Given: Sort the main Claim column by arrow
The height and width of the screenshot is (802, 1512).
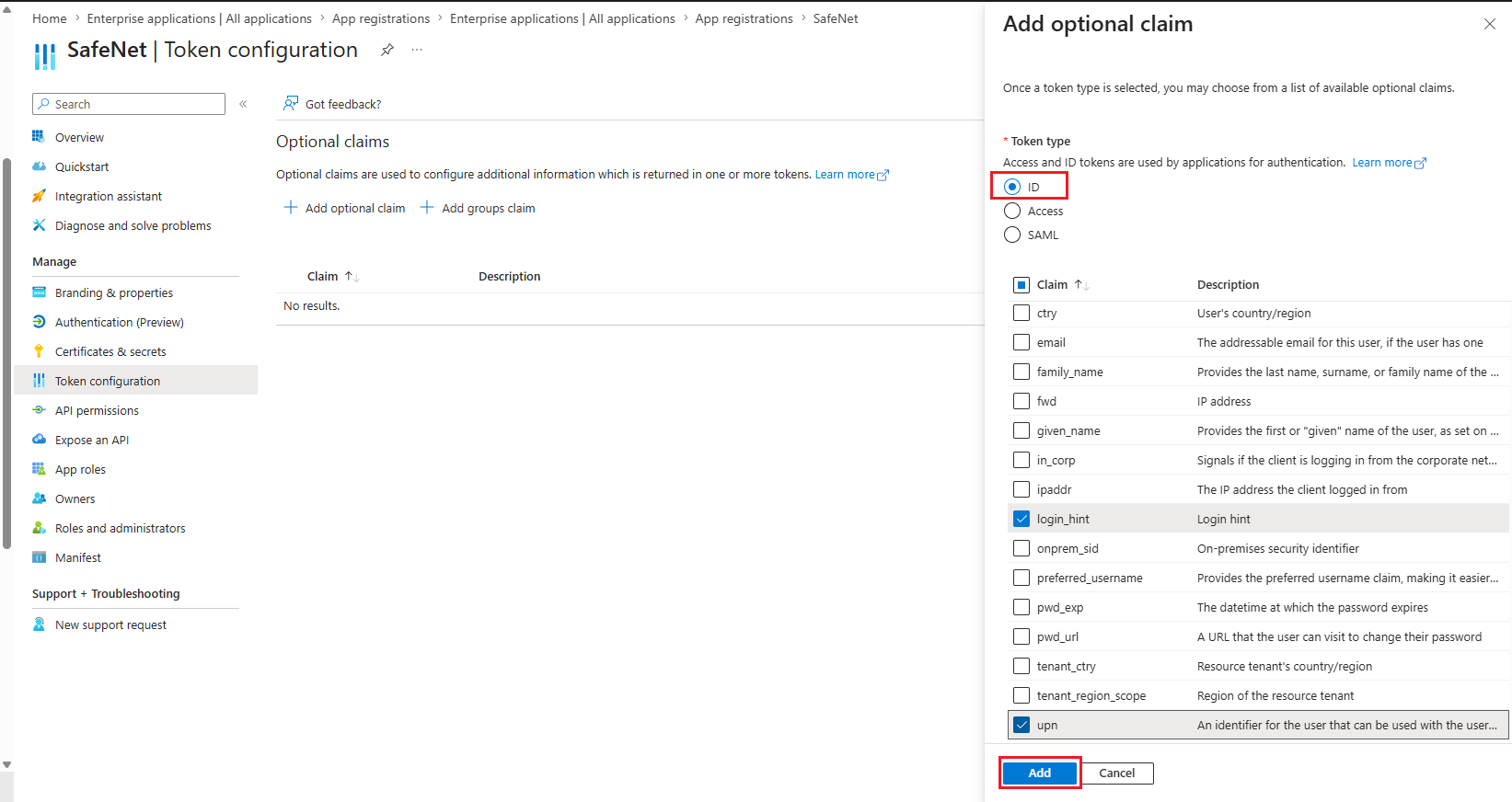Looking at the screenshot, I should [x=352, y=276].
